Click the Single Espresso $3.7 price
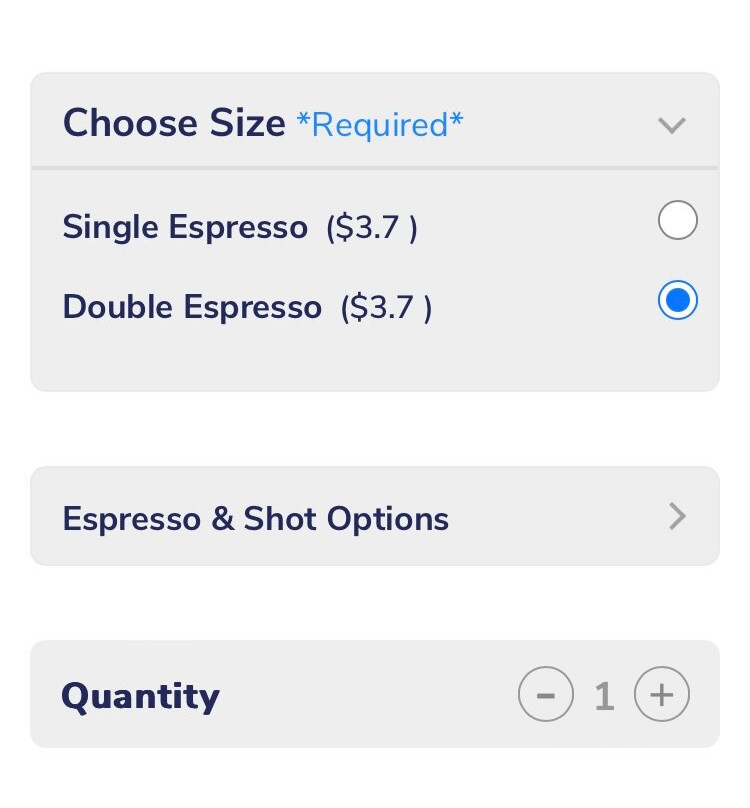Viewport: 750px width, 808px height. 371,228
